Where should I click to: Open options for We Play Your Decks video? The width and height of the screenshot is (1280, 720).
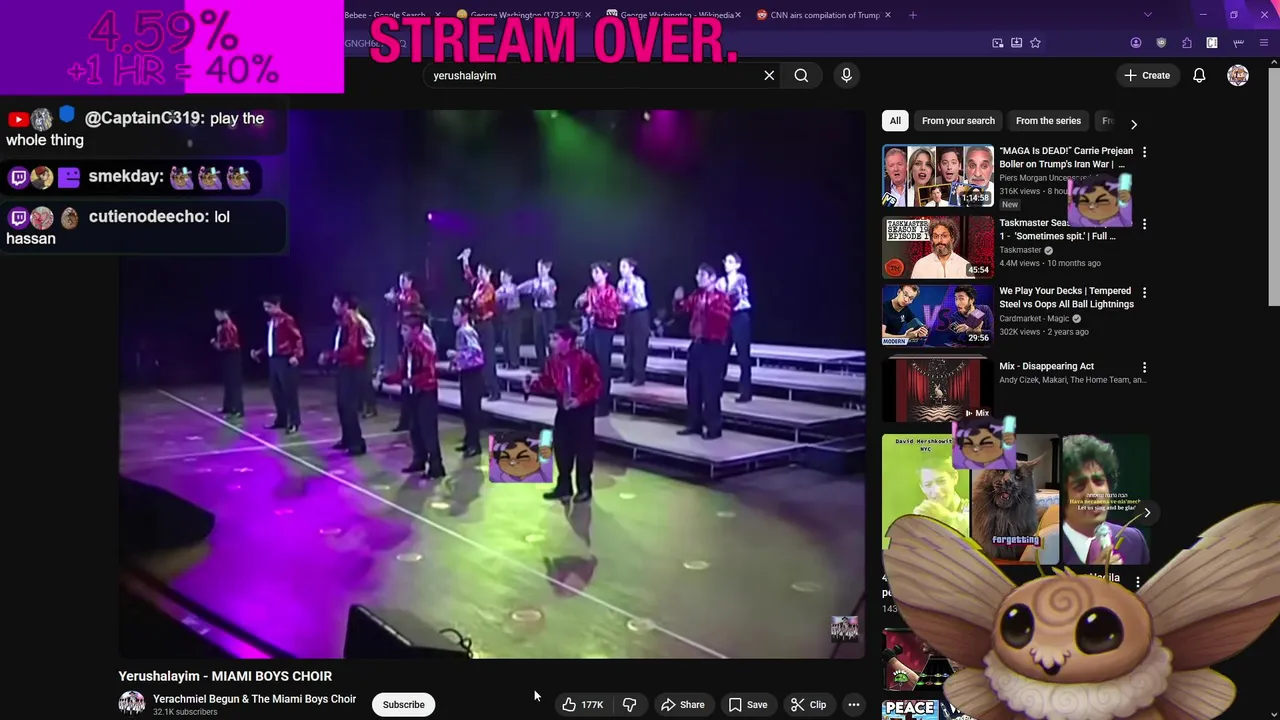[x=1144, y=292]
